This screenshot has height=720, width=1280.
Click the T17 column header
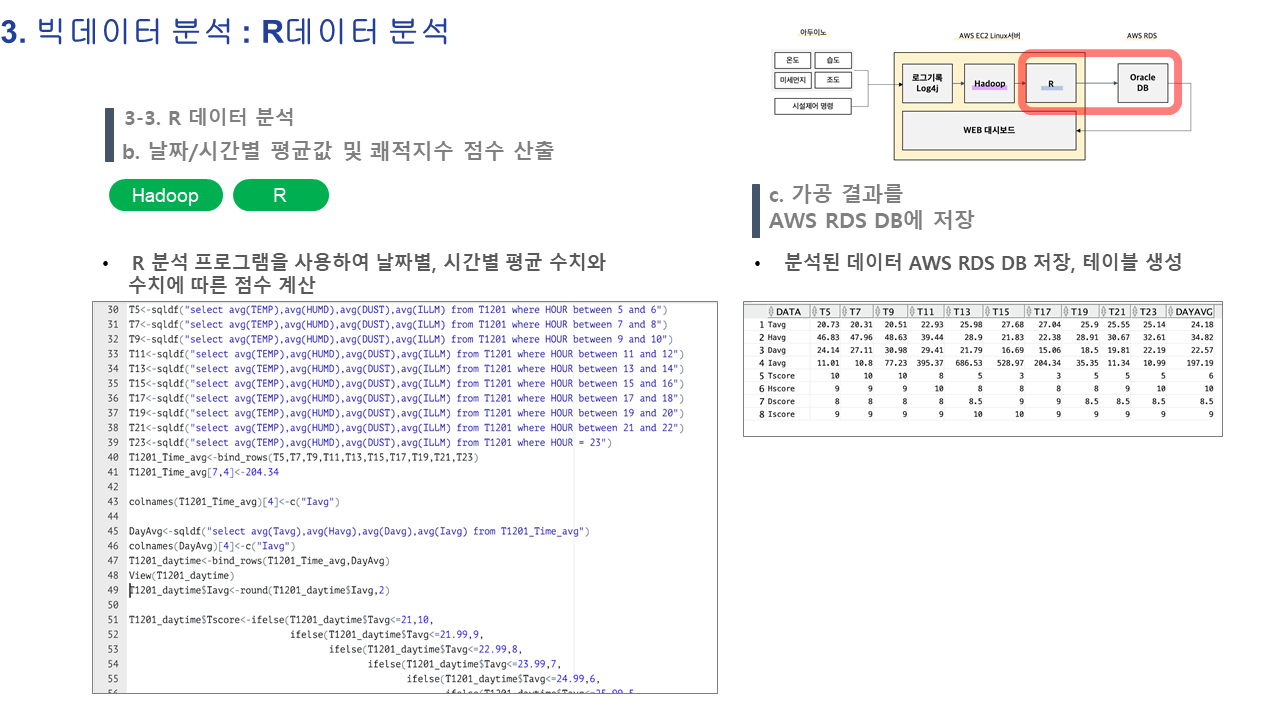[x=1043, y=311]
